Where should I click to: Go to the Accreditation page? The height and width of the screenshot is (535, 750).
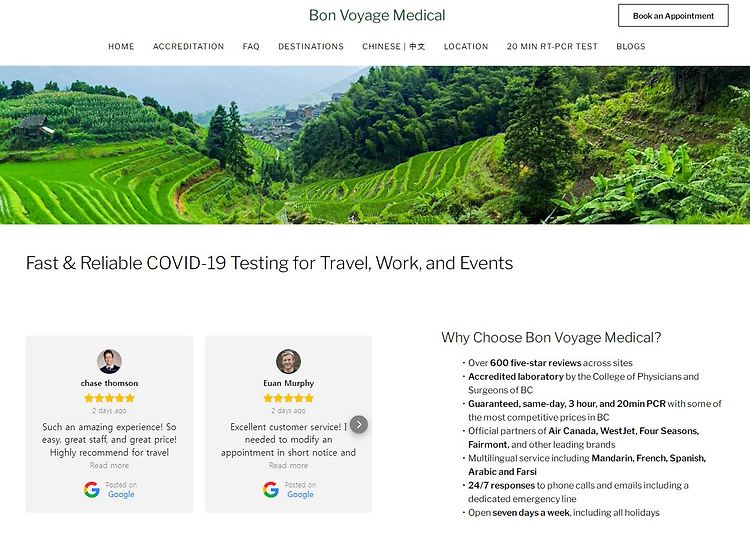(188, 46)
